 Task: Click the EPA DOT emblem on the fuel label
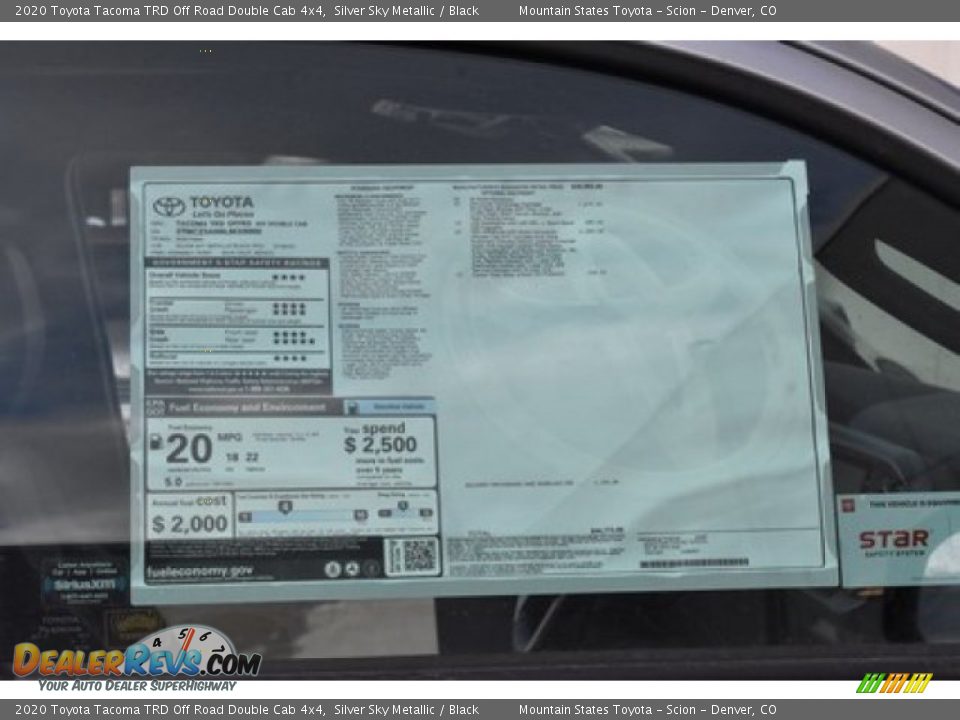(155, 407)
